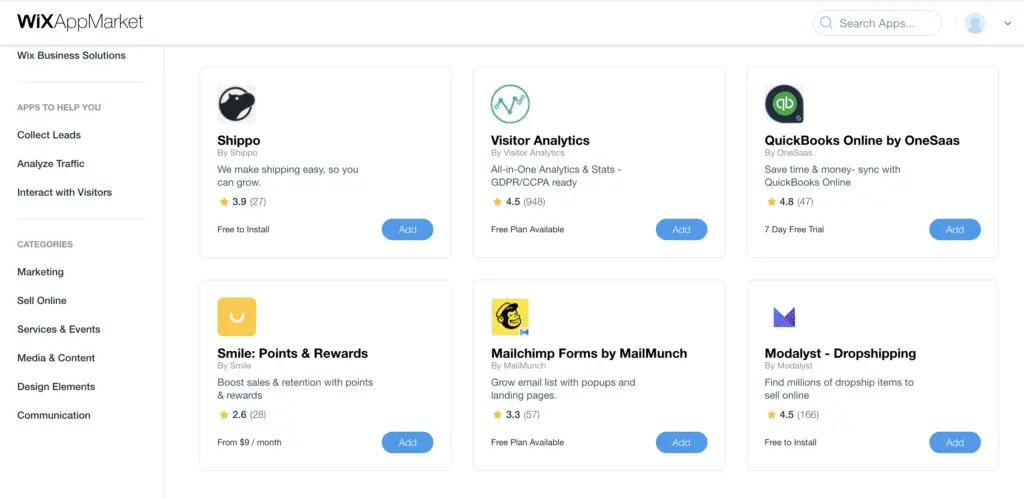Add the QuickBooks Online by OneSaas app
This screenshot has width=1024, height=499.
[x=955, y=229]
